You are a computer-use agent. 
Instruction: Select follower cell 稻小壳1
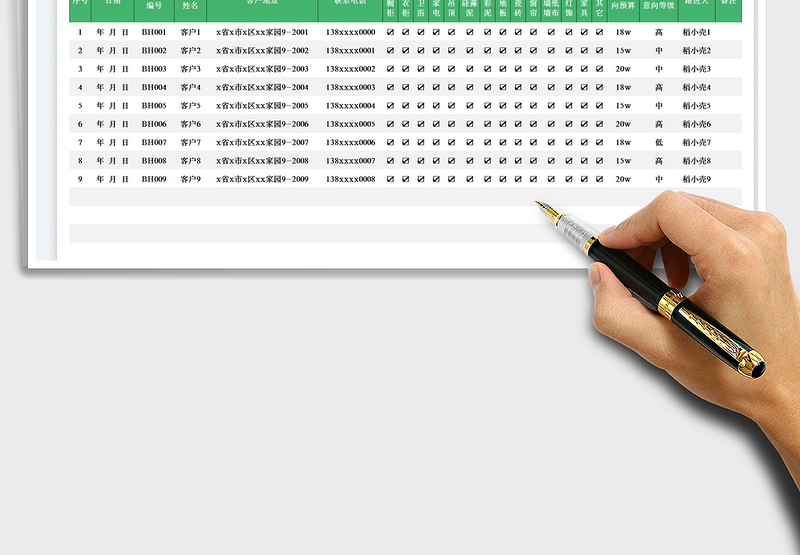coord(696,32)
